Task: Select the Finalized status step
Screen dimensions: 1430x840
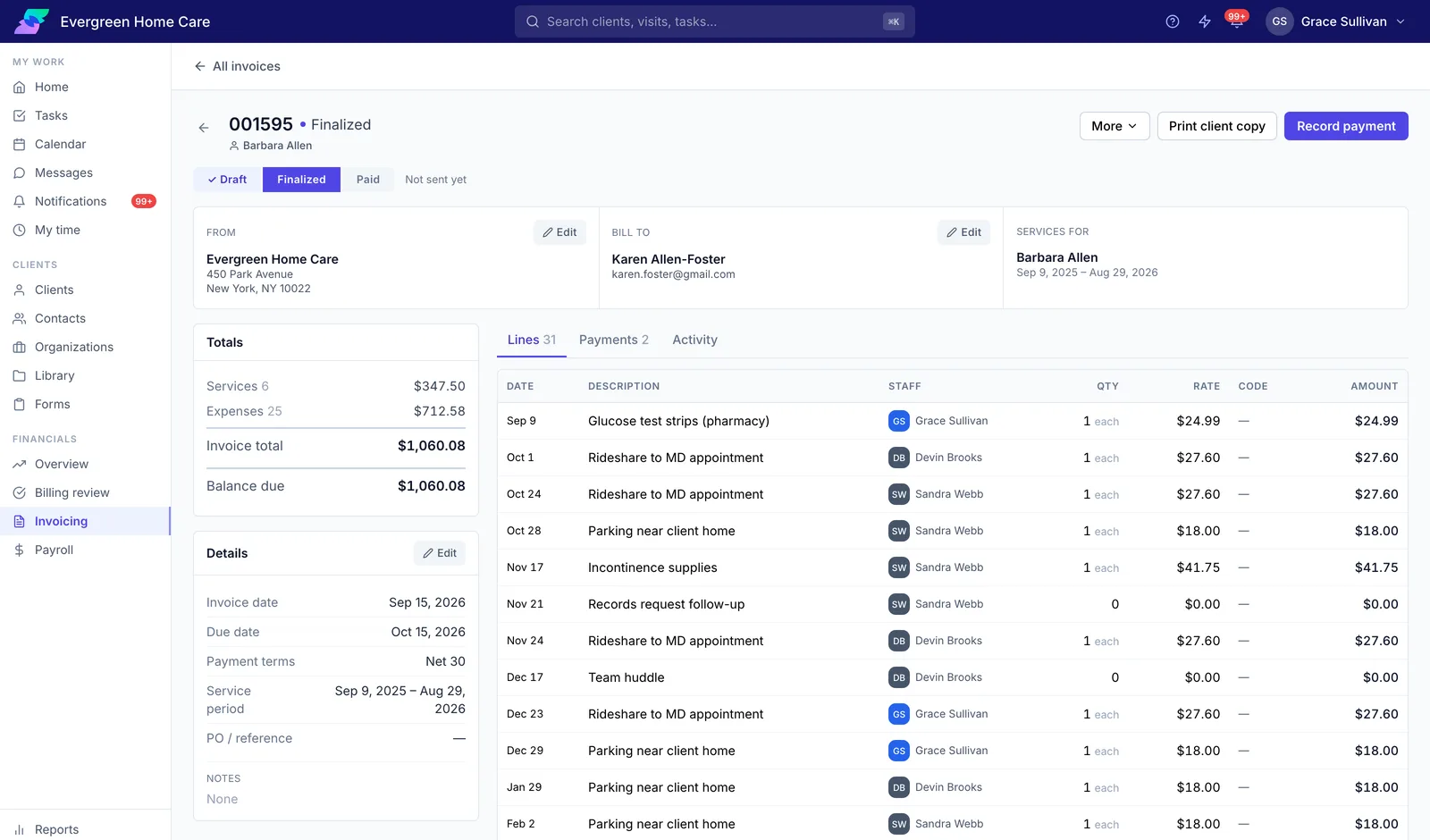Action: (301, 180)
